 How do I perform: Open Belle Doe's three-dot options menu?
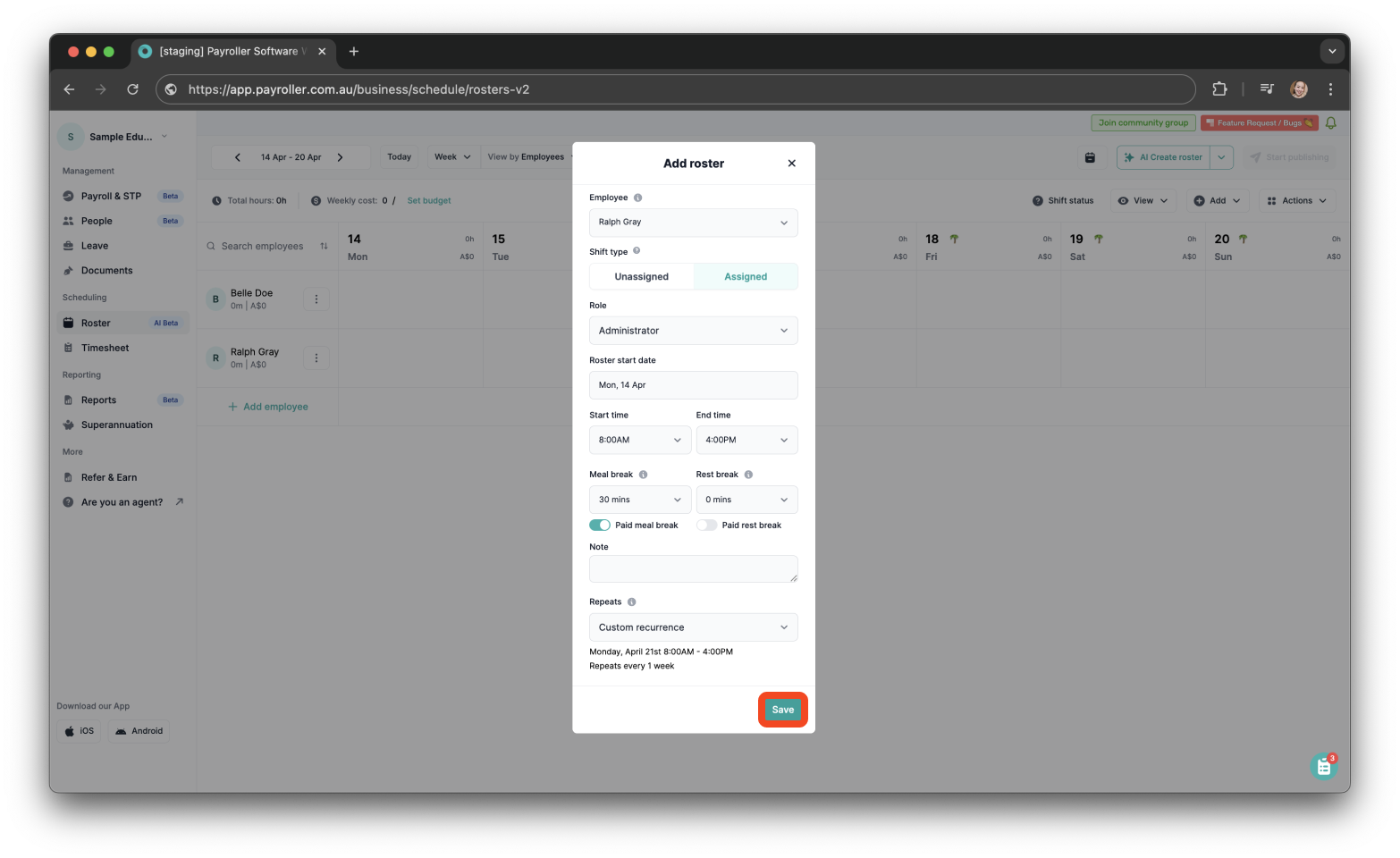316,299
